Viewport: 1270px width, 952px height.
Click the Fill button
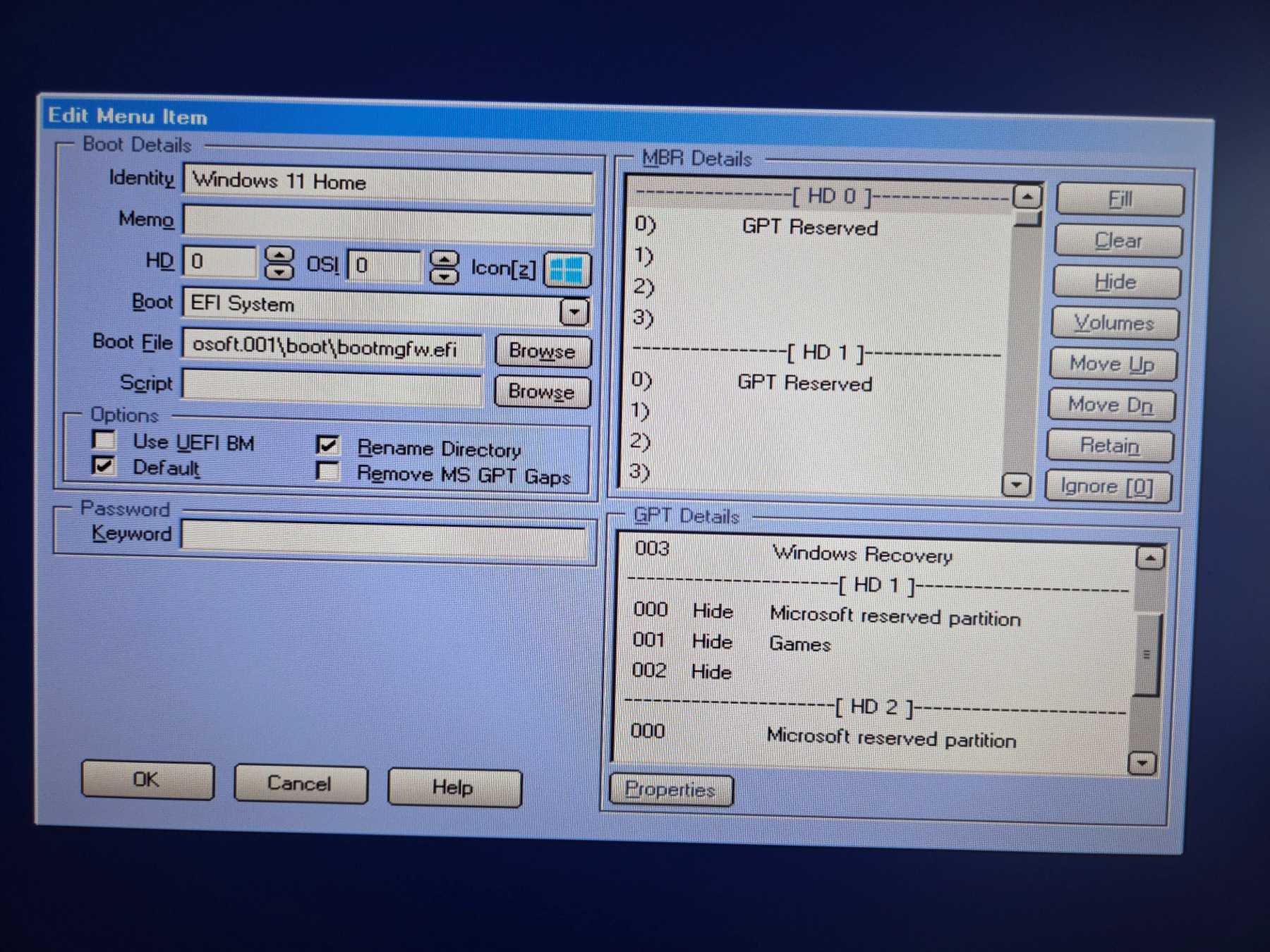[1120, 200]
